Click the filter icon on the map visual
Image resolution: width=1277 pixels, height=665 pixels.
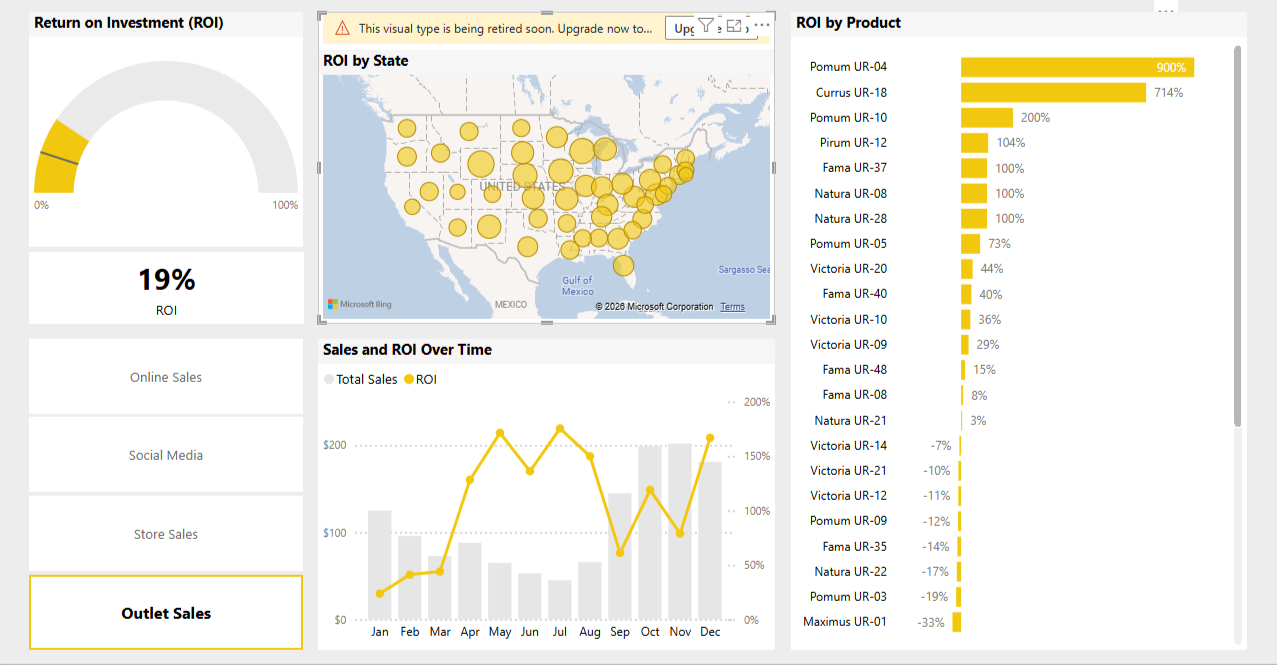tap(706, 26)
